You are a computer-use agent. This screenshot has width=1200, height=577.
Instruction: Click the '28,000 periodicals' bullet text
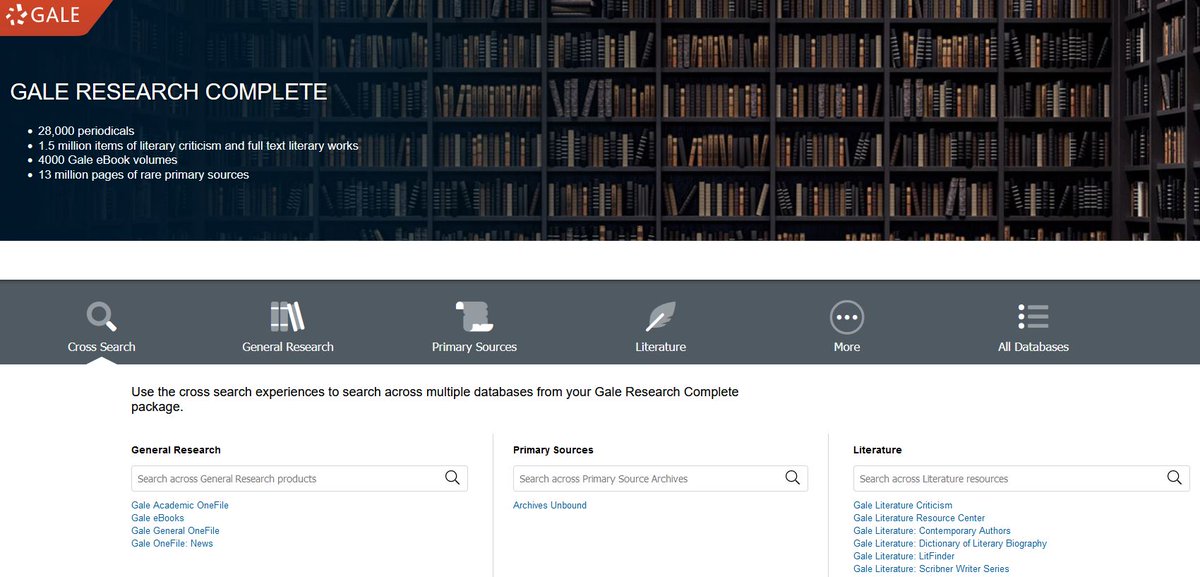click(86, 131)
